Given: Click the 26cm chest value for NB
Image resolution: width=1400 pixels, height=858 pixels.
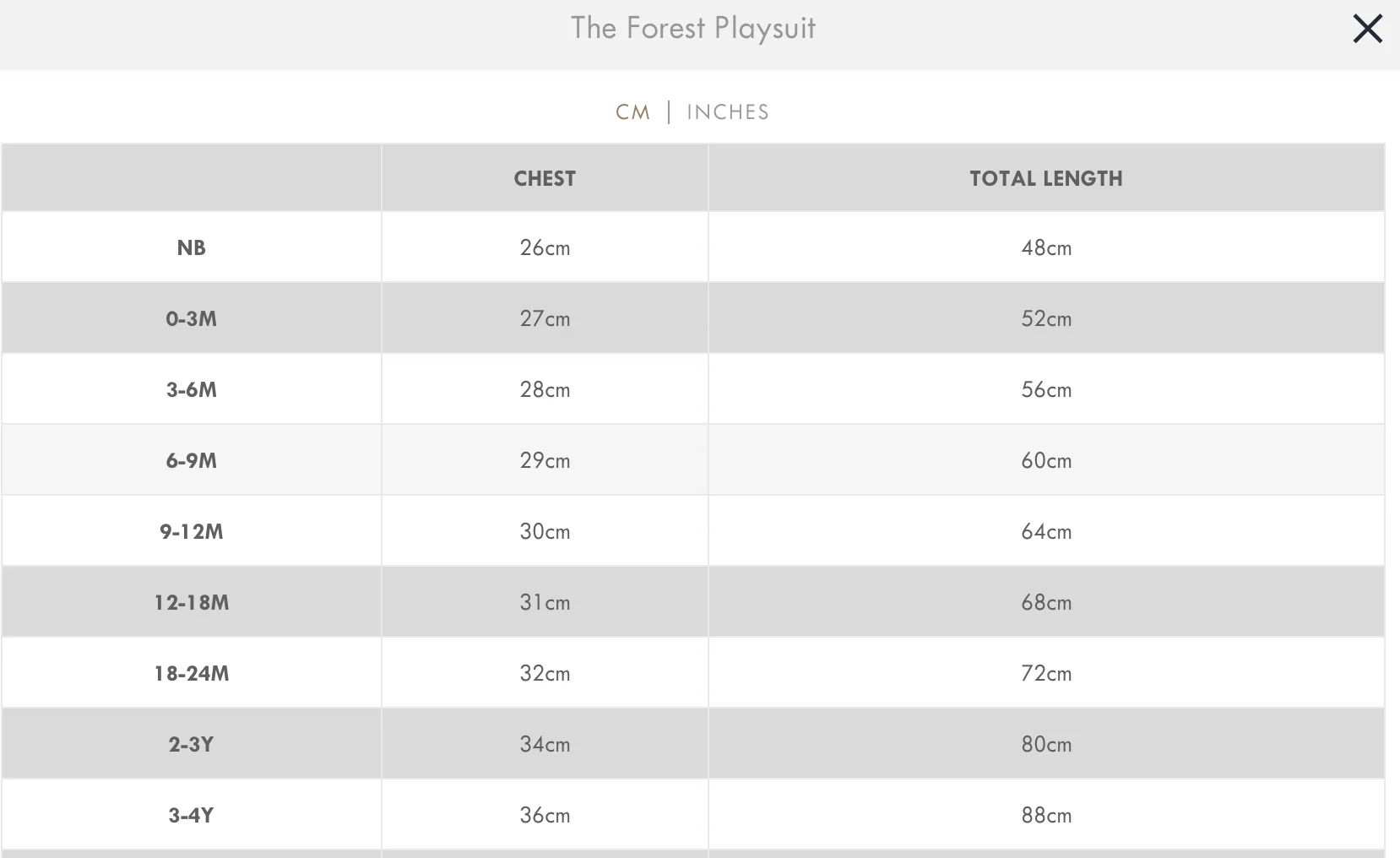Looking at the screenshot, I should coord(545,247).
